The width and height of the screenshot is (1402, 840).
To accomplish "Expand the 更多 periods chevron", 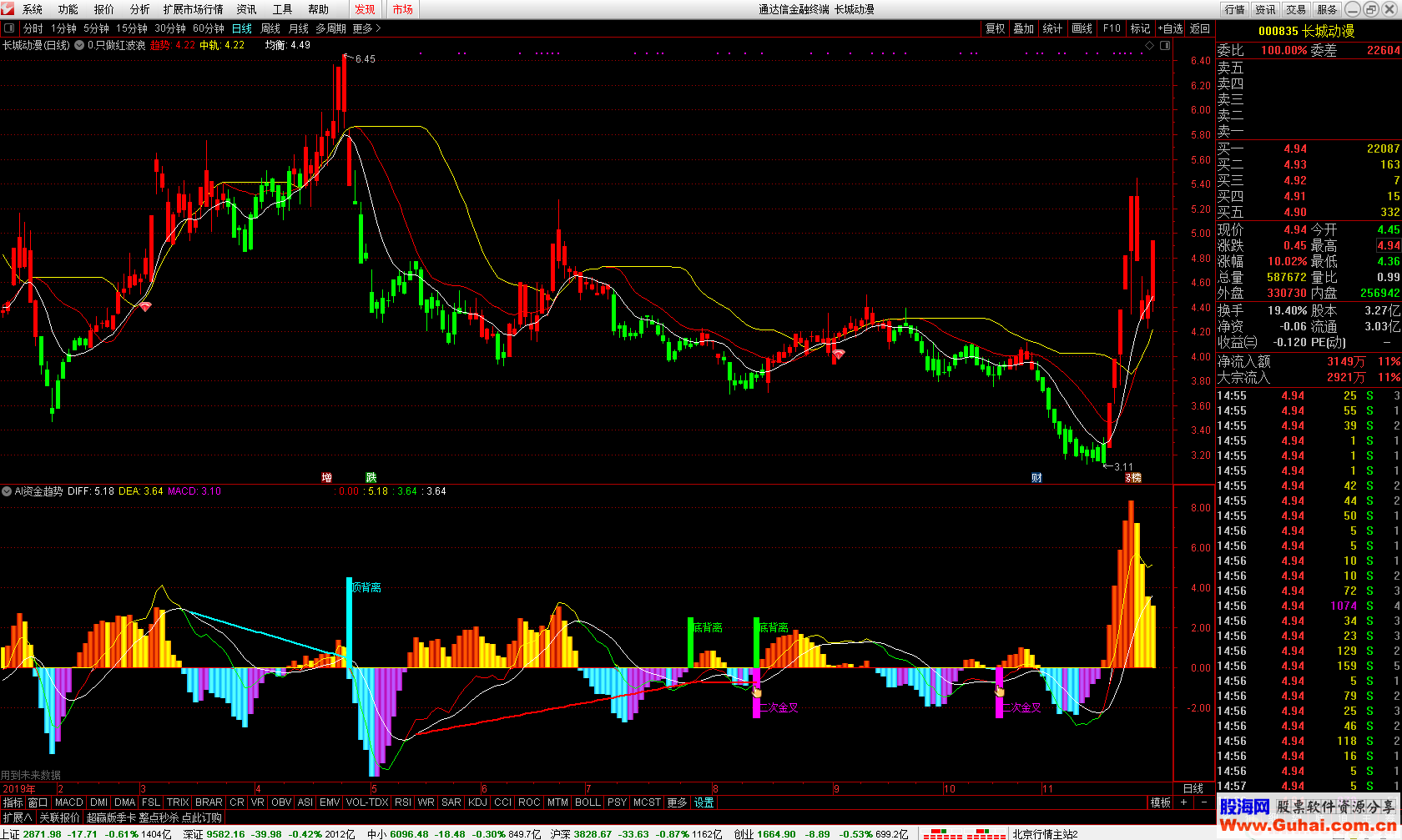I will click(367, 28).
